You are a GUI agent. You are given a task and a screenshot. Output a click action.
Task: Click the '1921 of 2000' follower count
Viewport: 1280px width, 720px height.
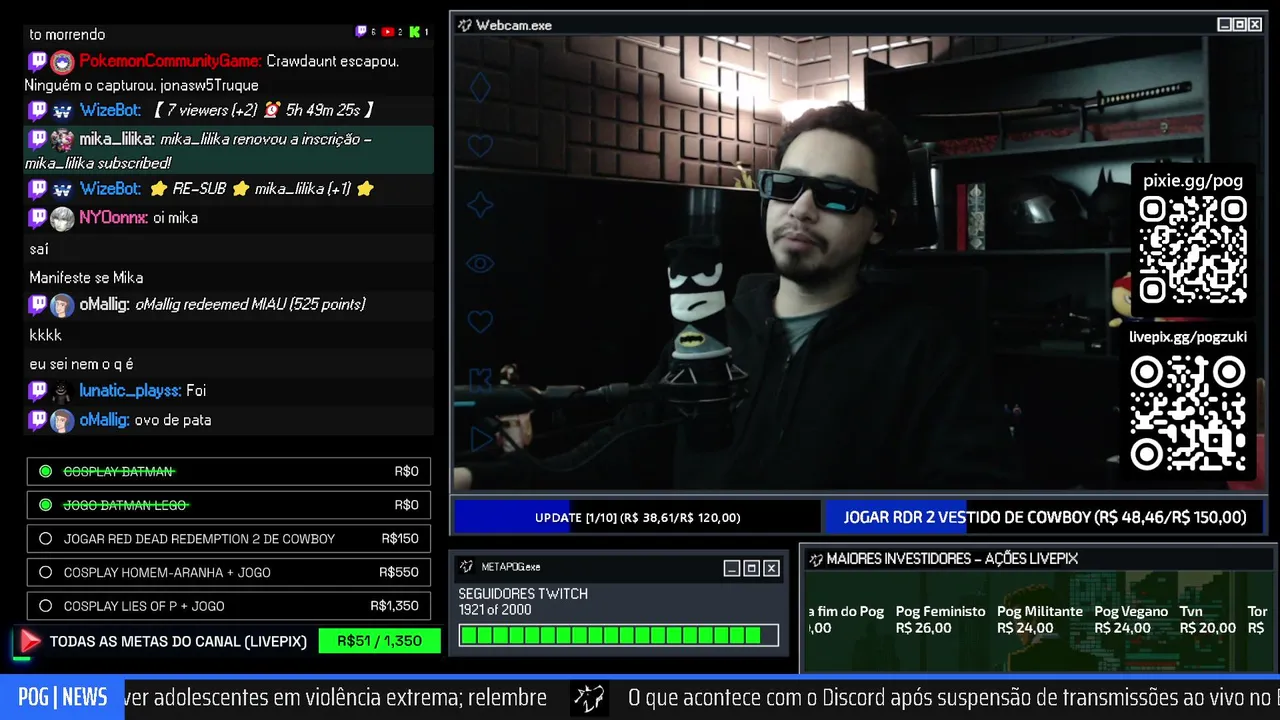[497, 610]
